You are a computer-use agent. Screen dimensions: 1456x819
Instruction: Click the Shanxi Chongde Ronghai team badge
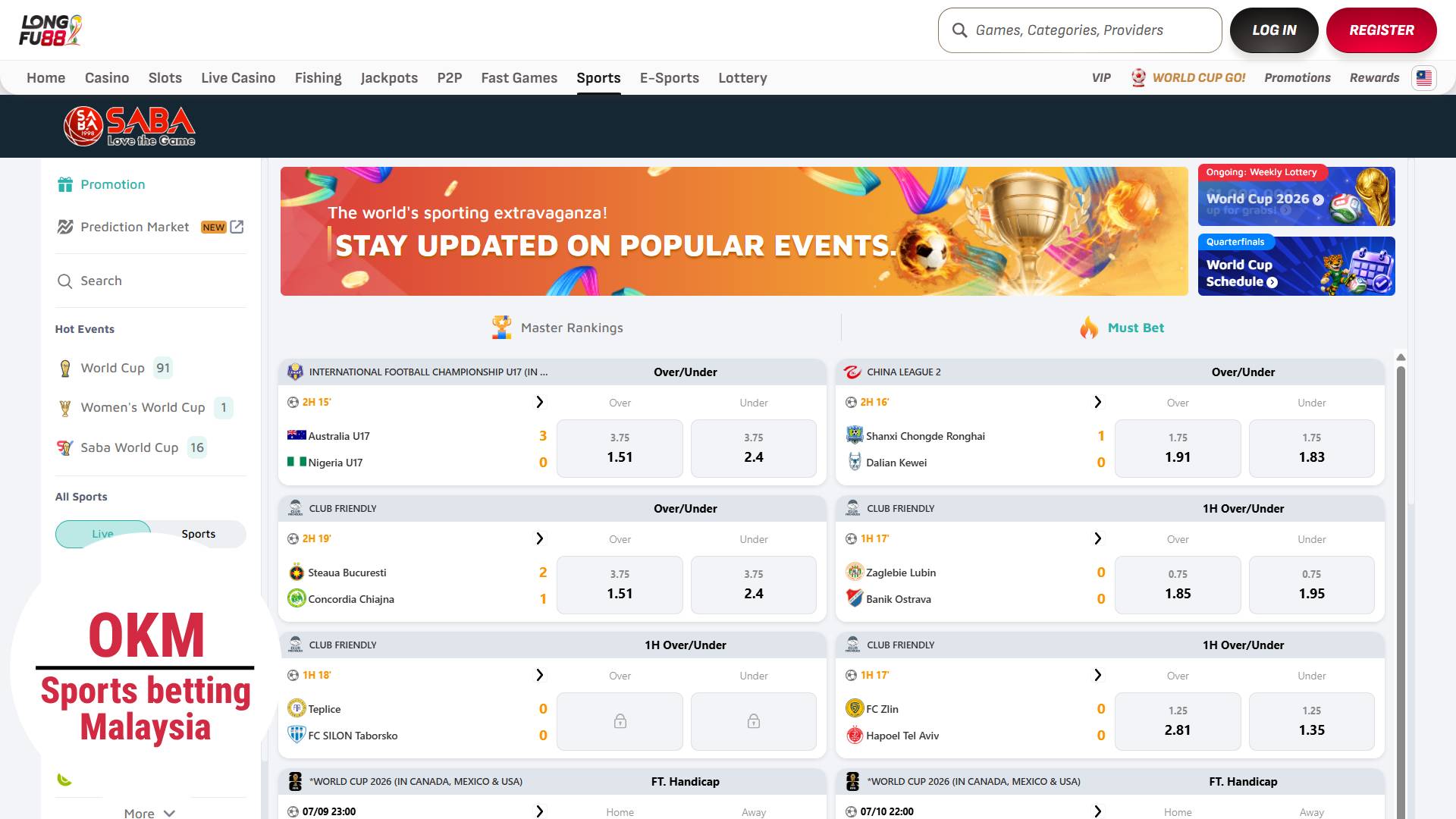(x=855, y=435)
